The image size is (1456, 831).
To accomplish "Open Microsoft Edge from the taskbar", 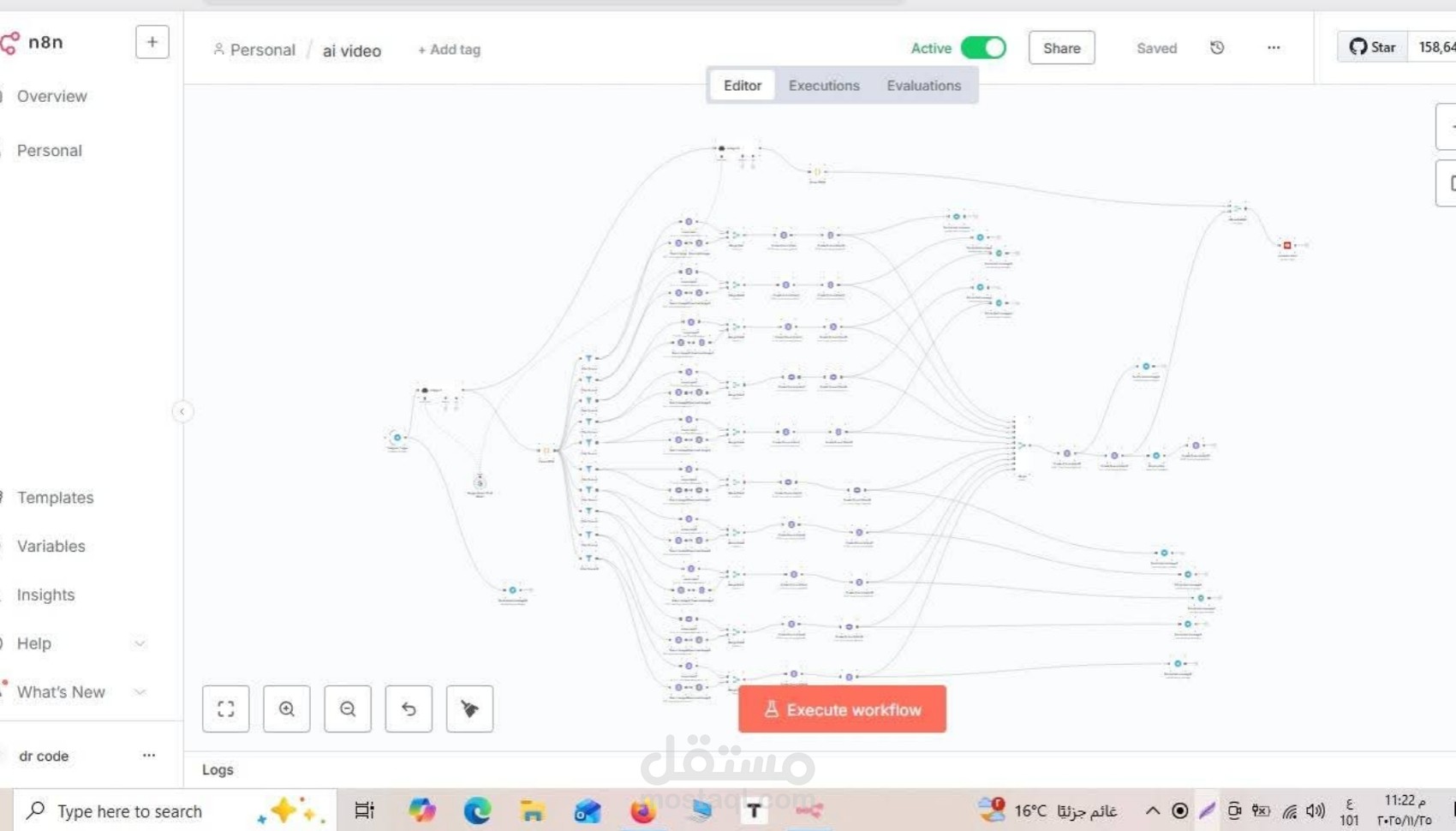I will point(477,810).
